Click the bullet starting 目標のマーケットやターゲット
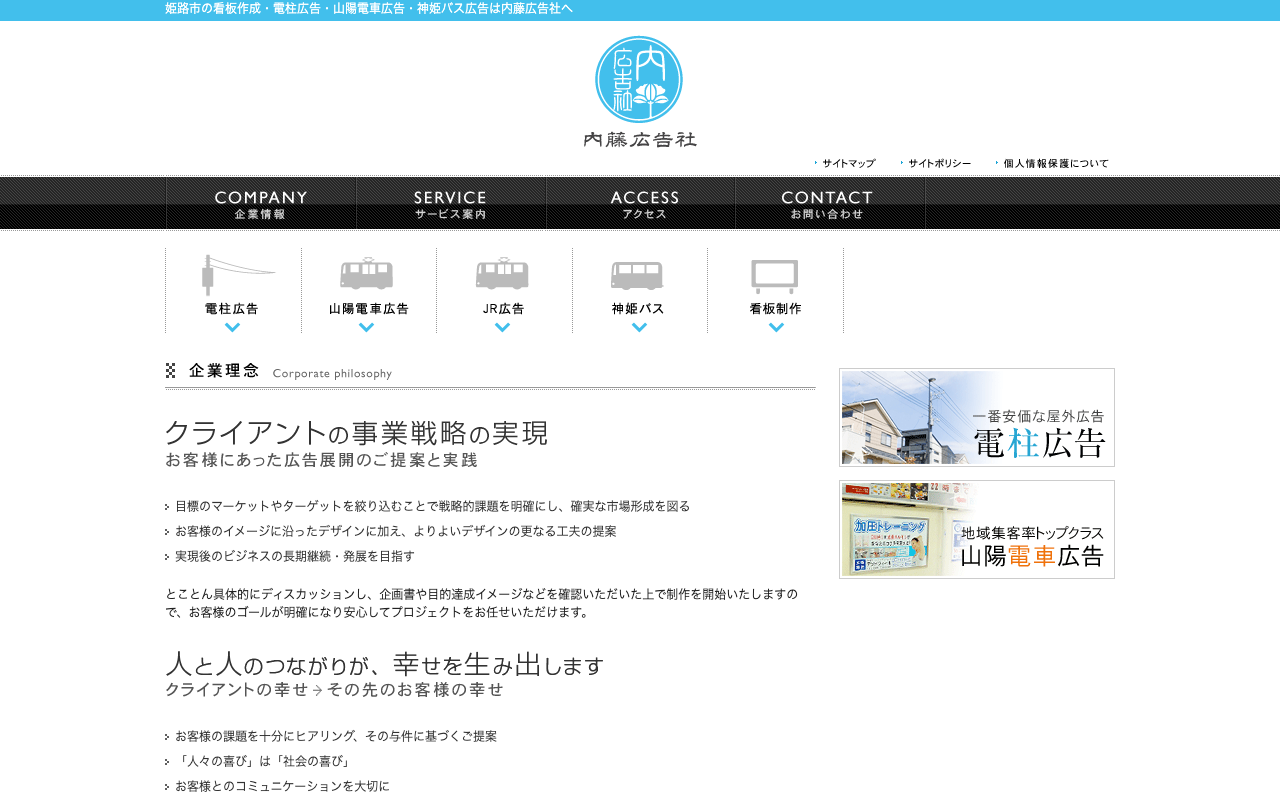Screen dimensions: 1280x800 428,506
